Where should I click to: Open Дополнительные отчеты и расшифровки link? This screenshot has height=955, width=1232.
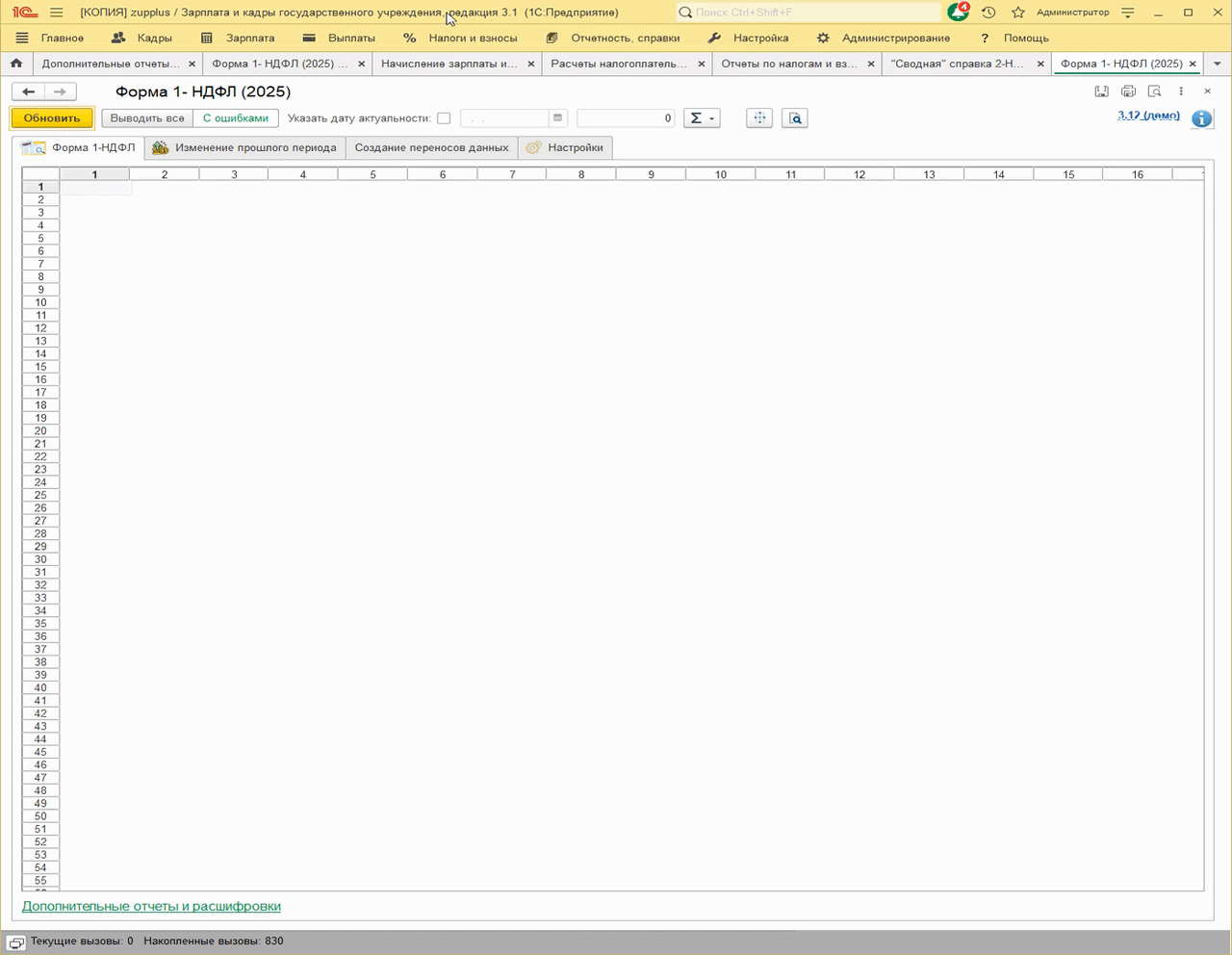pos(151,906)
